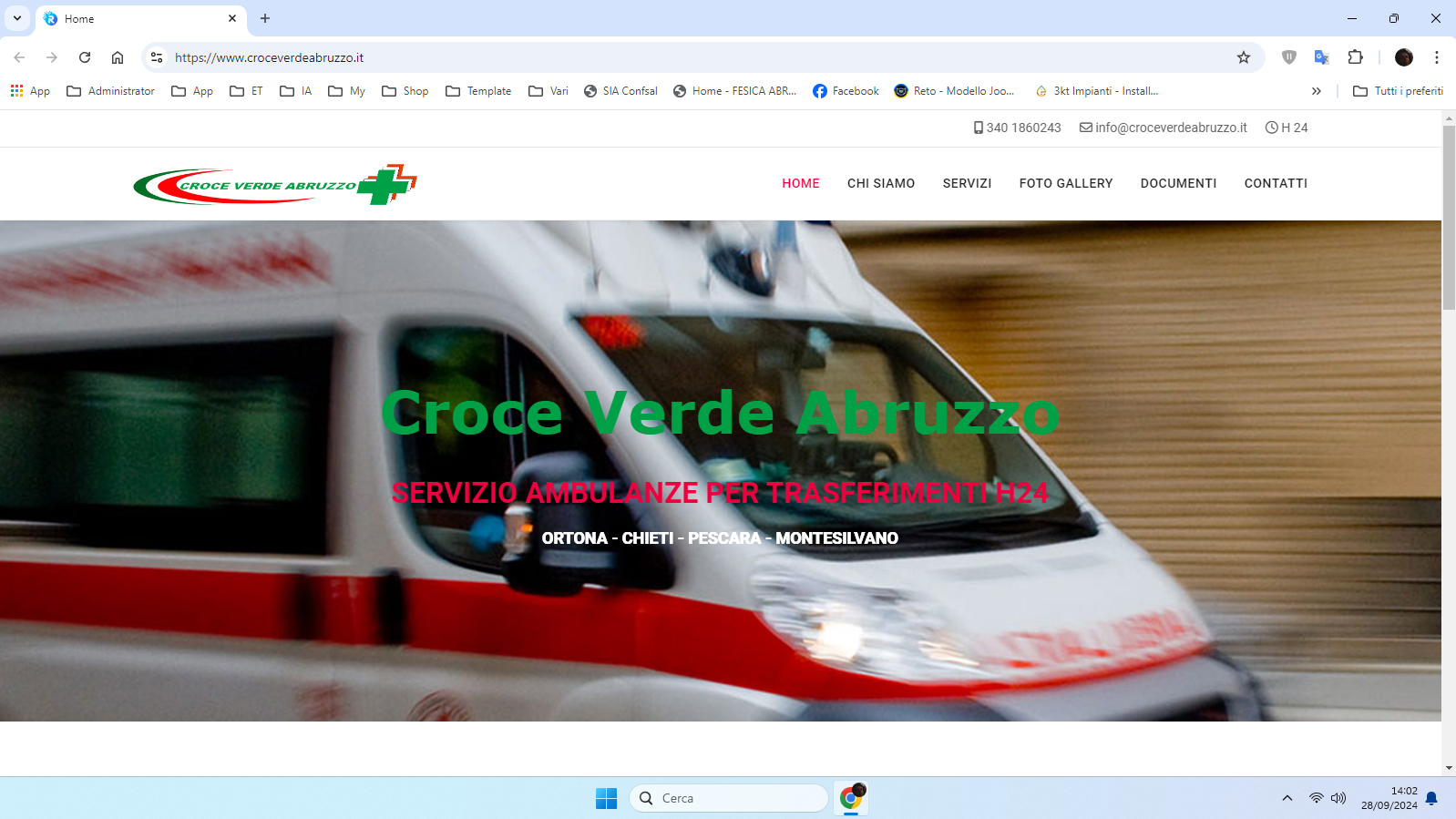Open the browser home page icon
This screenshot has height=819, width=1456.
(x=118, y=57)
